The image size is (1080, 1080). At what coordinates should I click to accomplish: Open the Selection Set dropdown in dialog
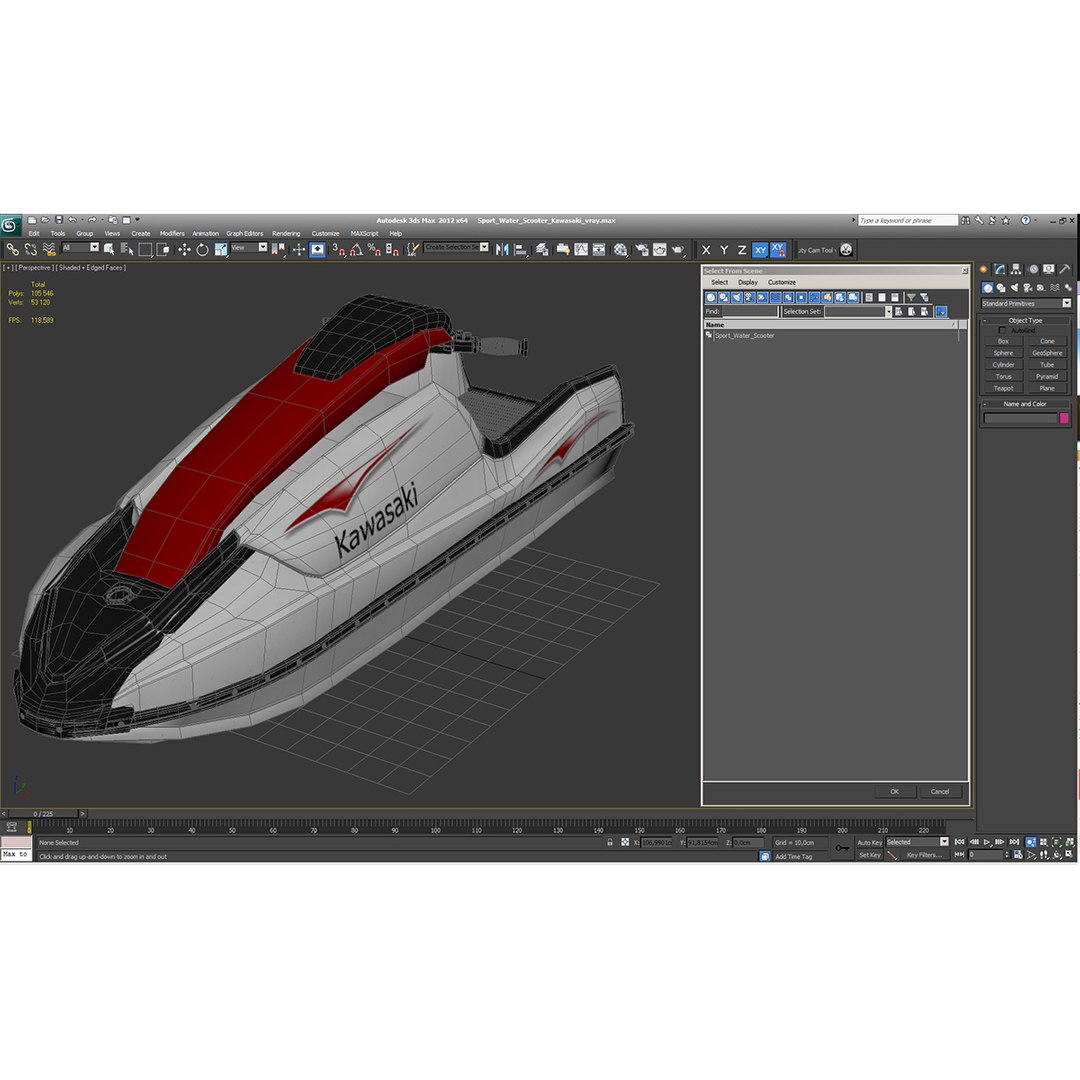click(858, 312)
